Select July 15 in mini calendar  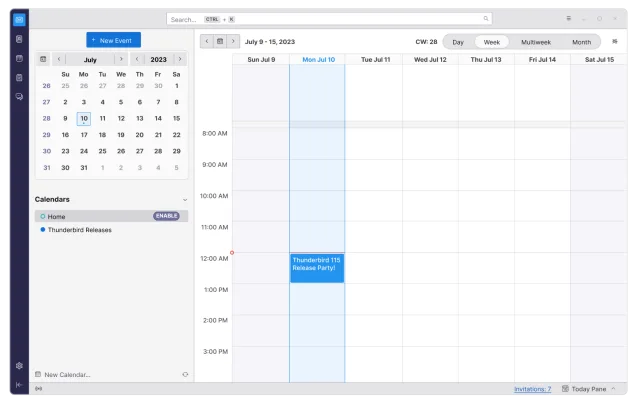tap(176, 118)
